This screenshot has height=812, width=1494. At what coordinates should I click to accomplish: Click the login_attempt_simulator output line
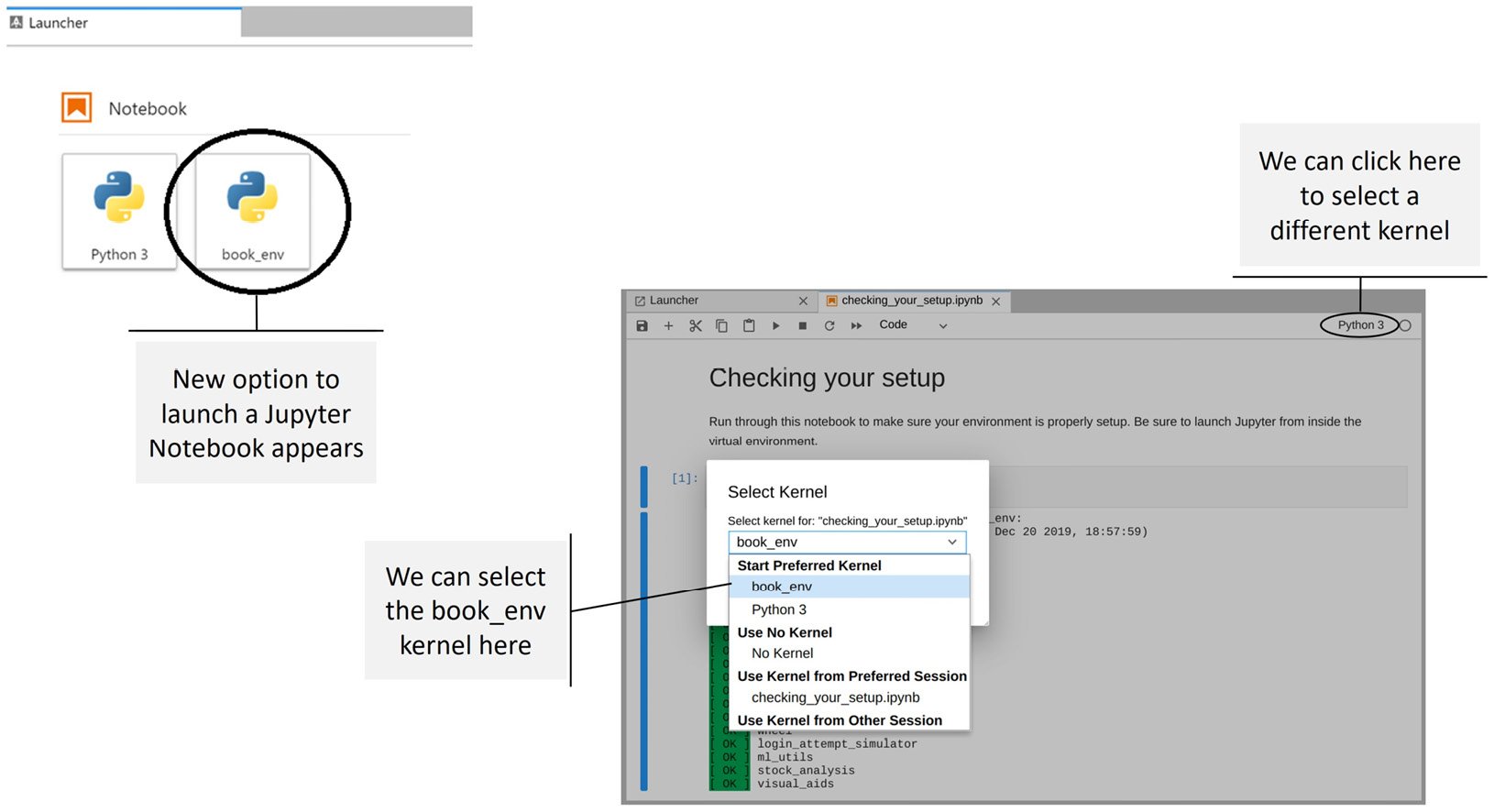coord(837,744)
